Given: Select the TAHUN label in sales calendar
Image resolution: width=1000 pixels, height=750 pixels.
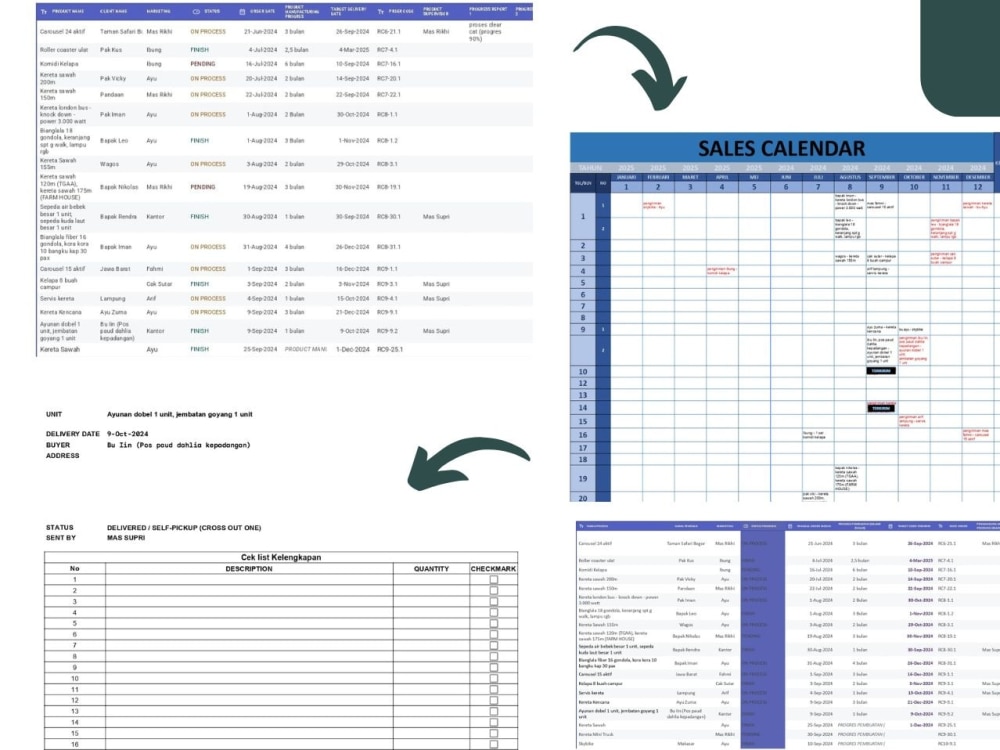Looking at the screenshot, I should [590, 168].
